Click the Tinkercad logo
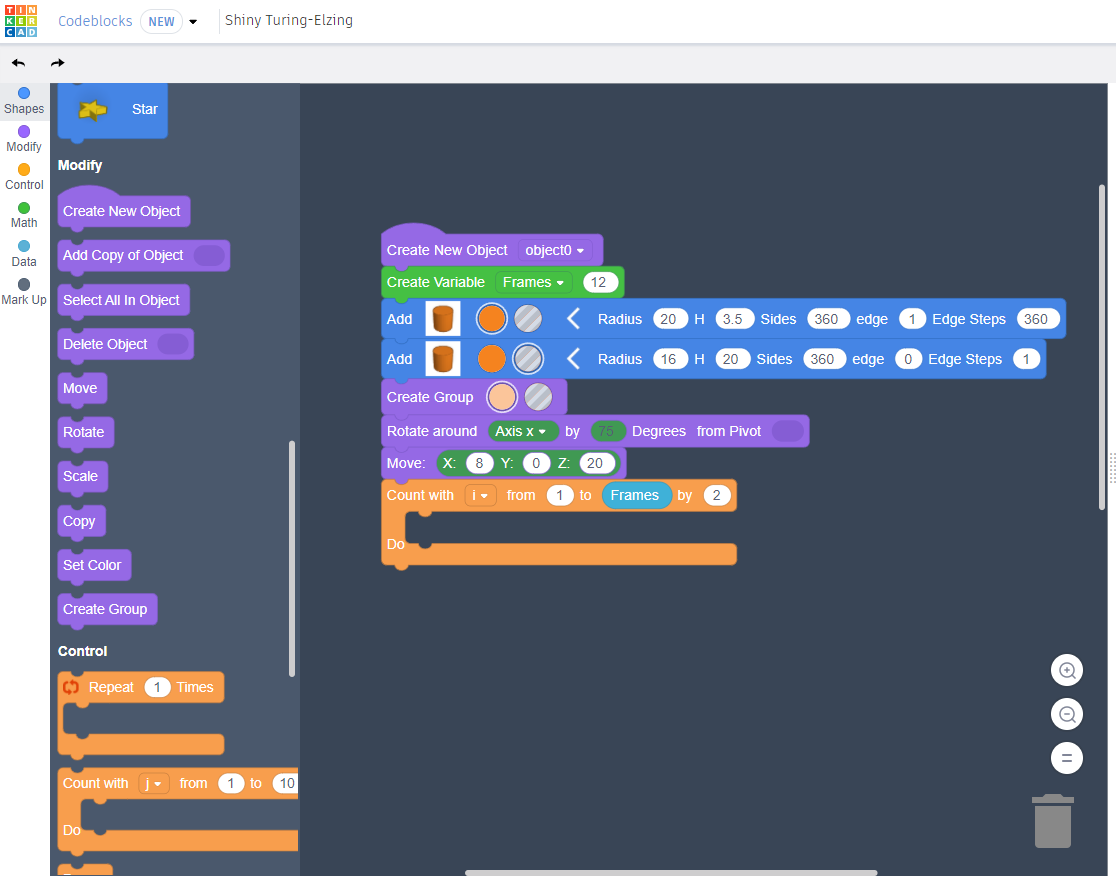 tap(20, 20)
